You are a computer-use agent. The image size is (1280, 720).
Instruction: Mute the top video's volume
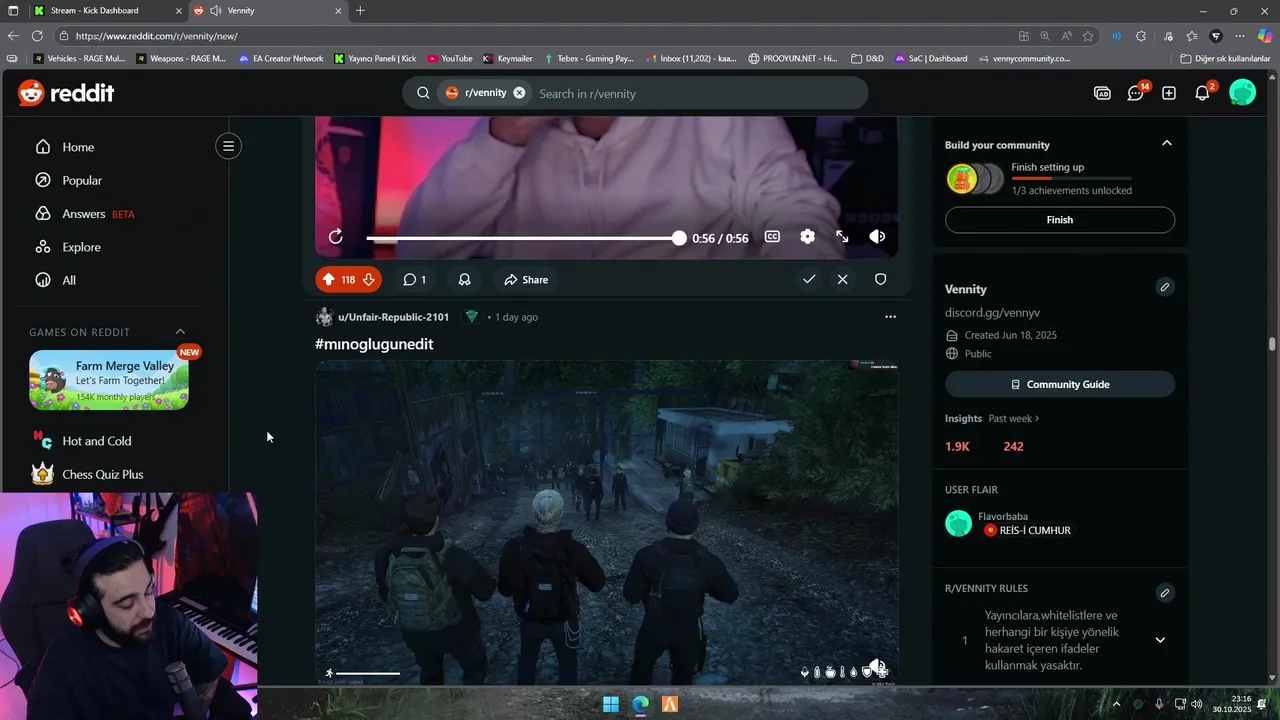[877, 237]
